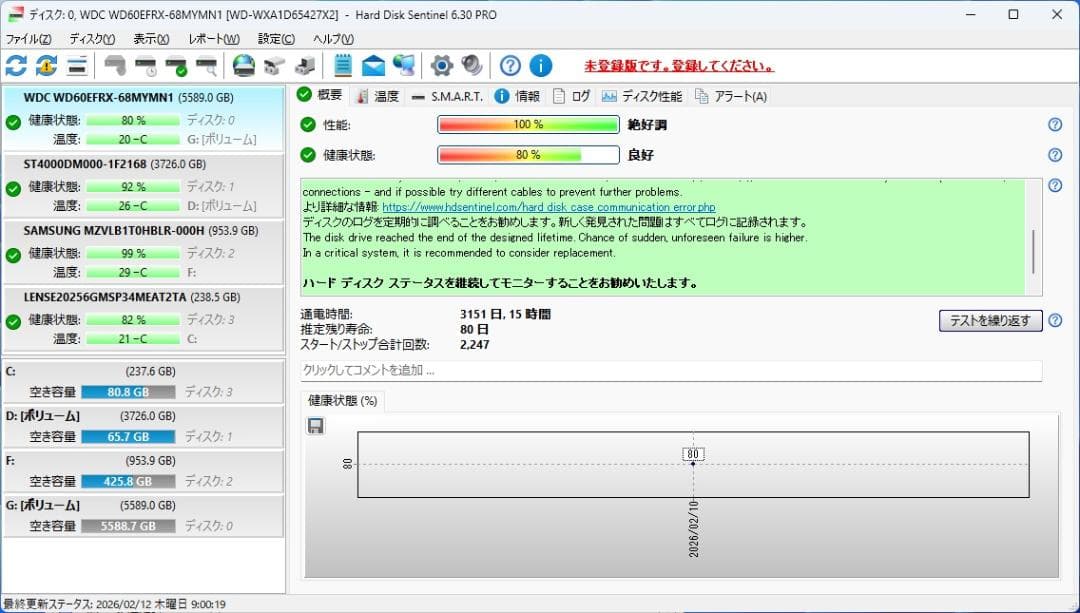Switch to the ログ tab
This screenshot has height=613, width=1080.
click(577, 95)
